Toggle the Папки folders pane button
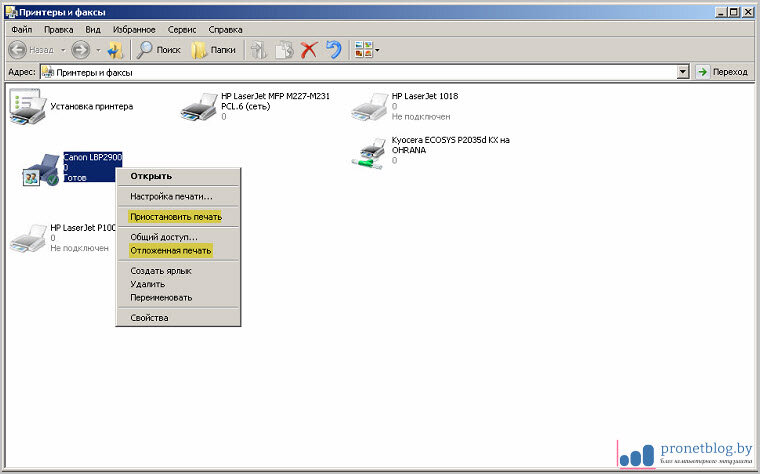 coord(213,49)
